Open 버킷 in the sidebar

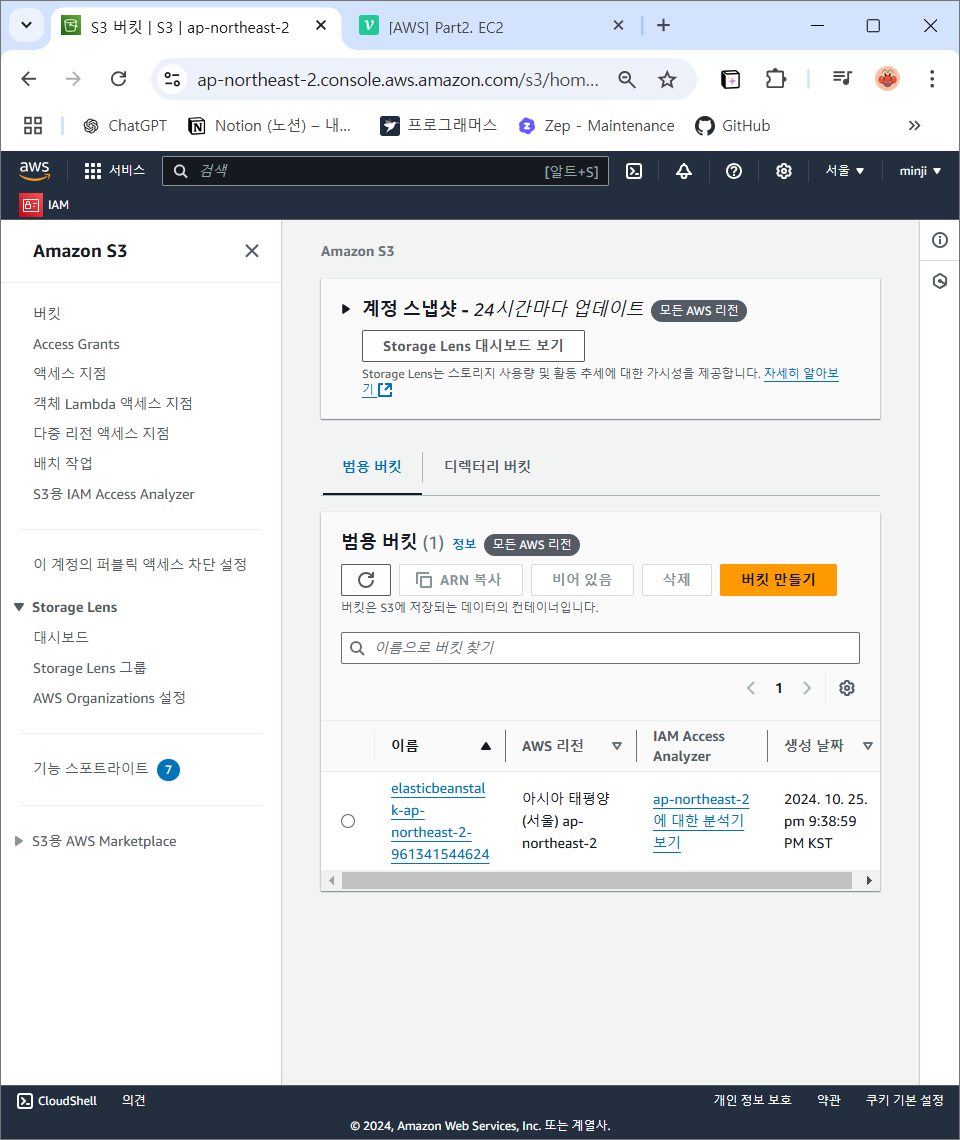pos(47,313)
